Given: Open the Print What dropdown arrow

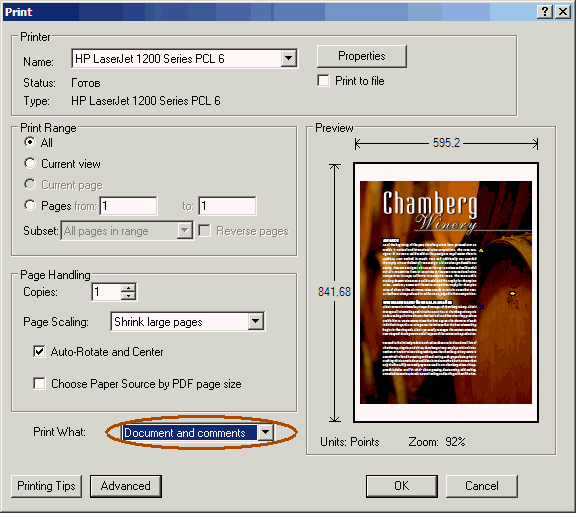Looking at the screenshot, I should point(265,432).
